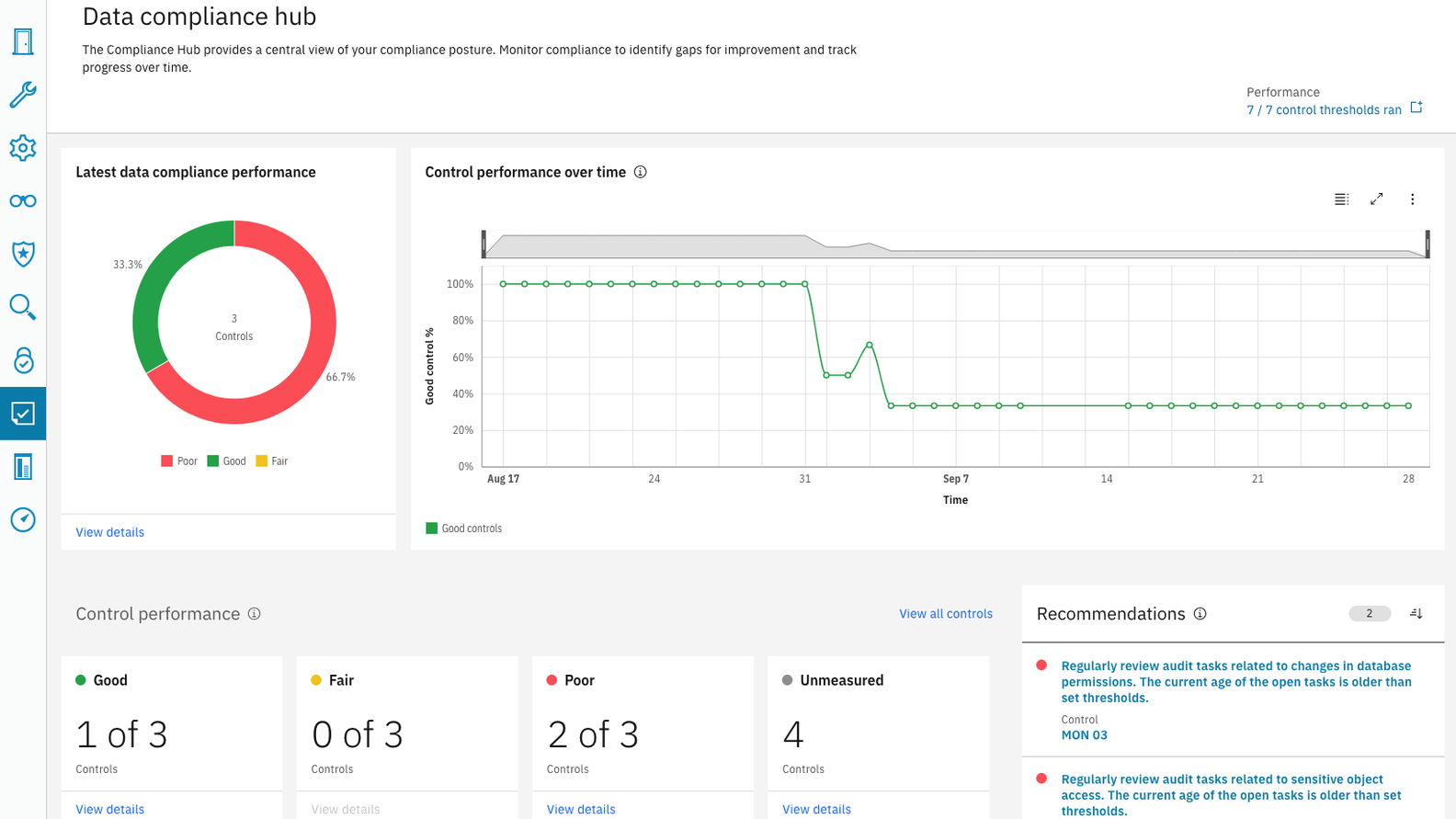
Task: Click '33.3%' donut label
Action: [x=128, y=265]
